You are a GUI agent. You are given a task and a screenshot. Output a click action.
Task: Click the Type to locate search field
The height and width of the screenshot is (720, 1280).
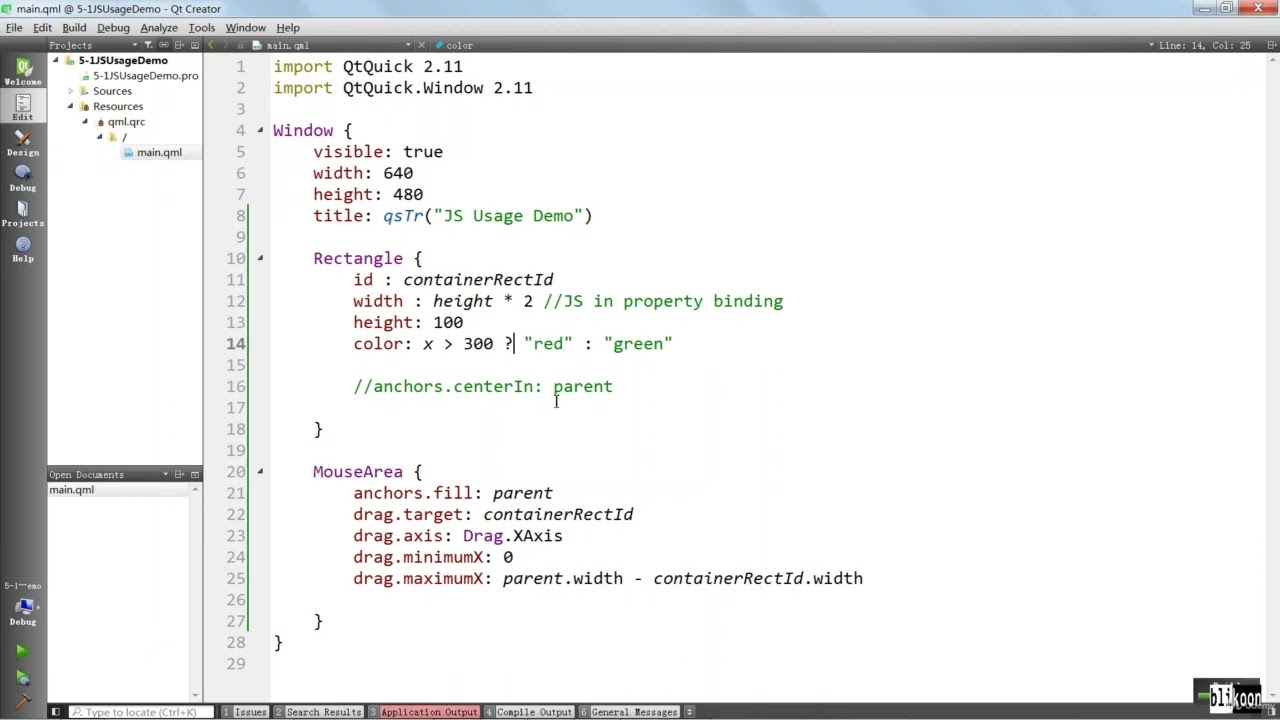click(141, 712)
